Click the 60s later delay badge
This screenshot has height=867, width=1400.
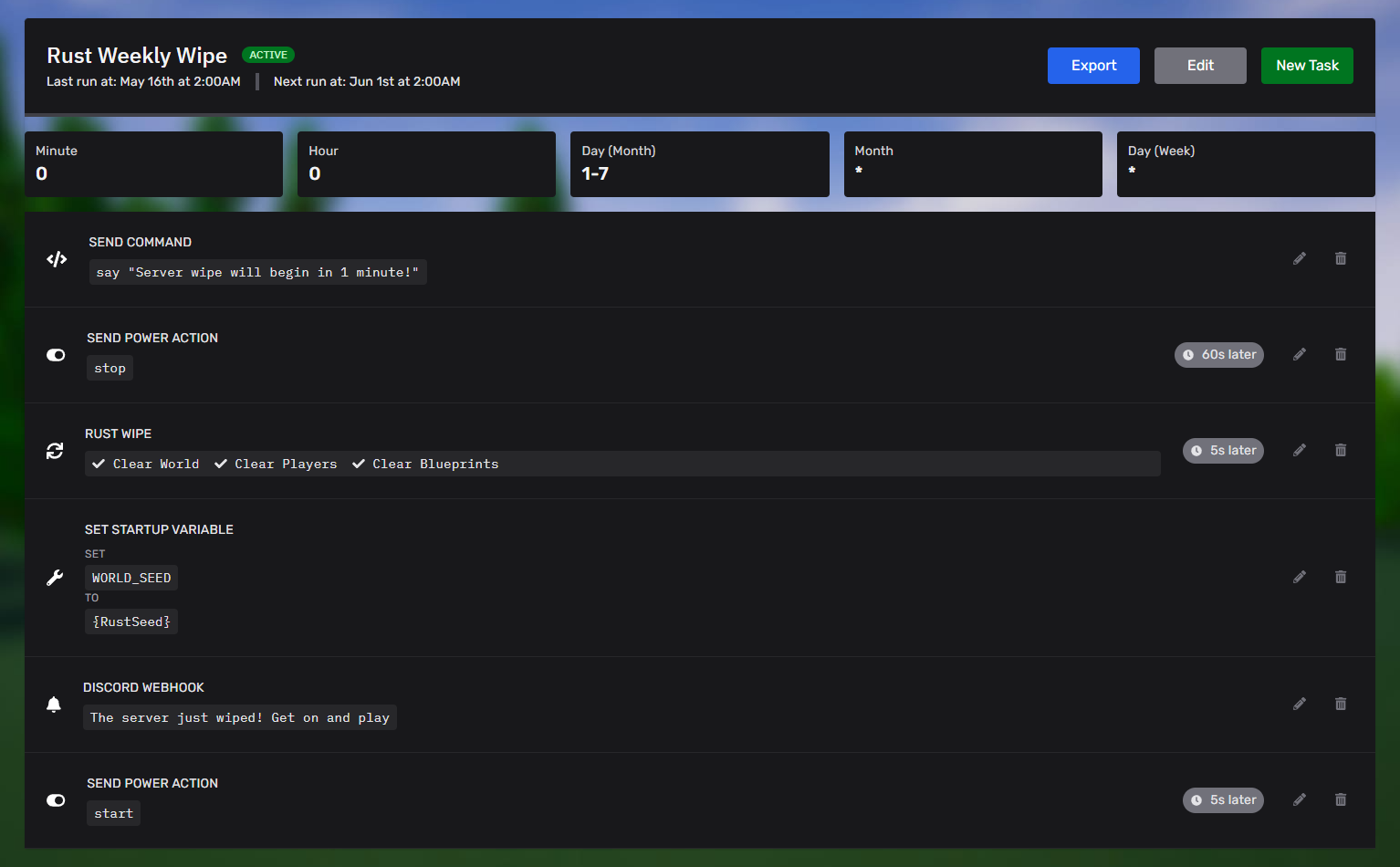(1218, 355)
